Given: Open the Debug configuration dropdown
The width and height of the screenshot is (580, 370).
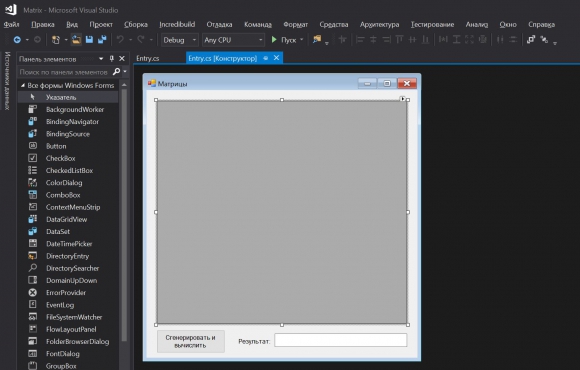Looking at the screenshot, I should click(180, 40).
